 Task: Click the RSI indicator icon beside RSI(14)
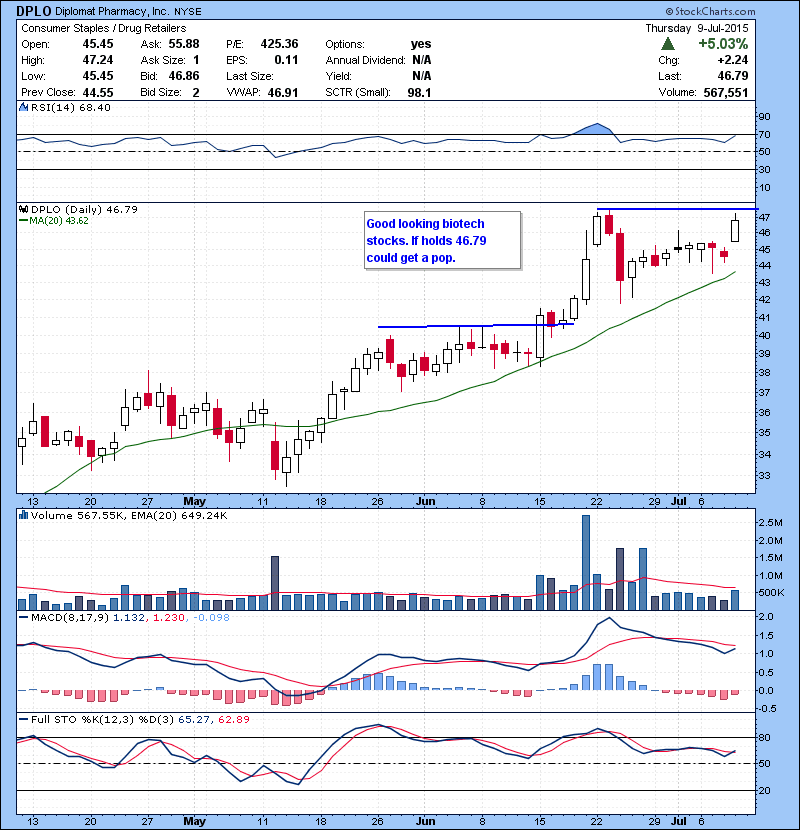click(23, 107)
